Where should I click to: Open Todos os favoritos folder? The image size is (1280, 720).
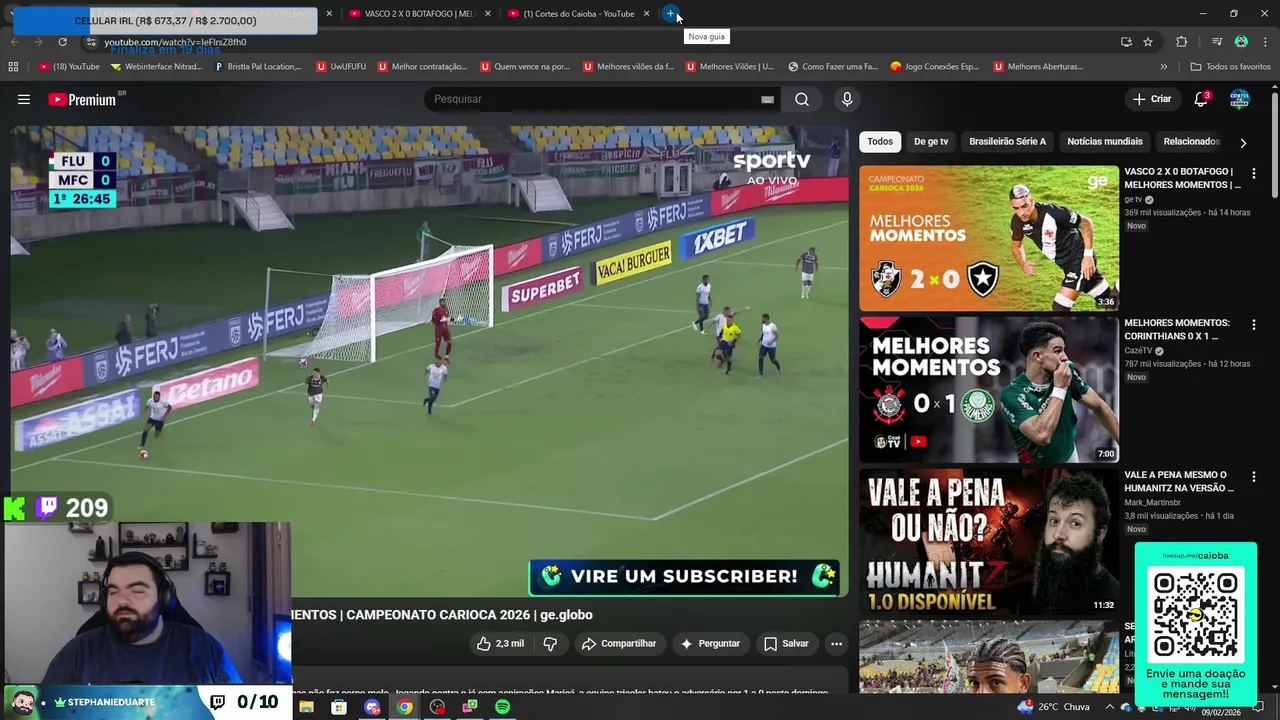click(1230, 67)
